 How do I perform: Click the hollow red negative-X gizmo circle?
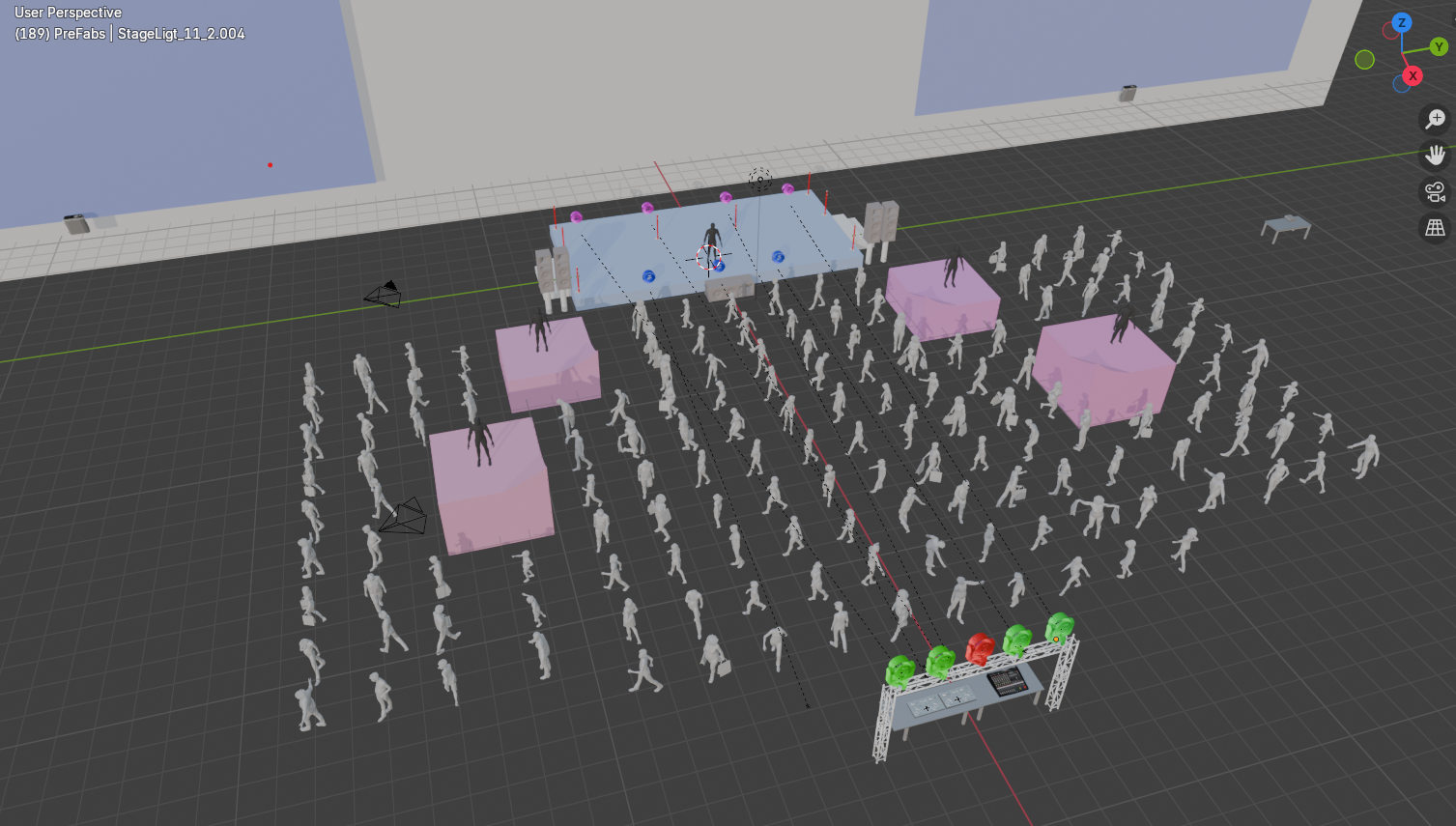point(1390,31)
